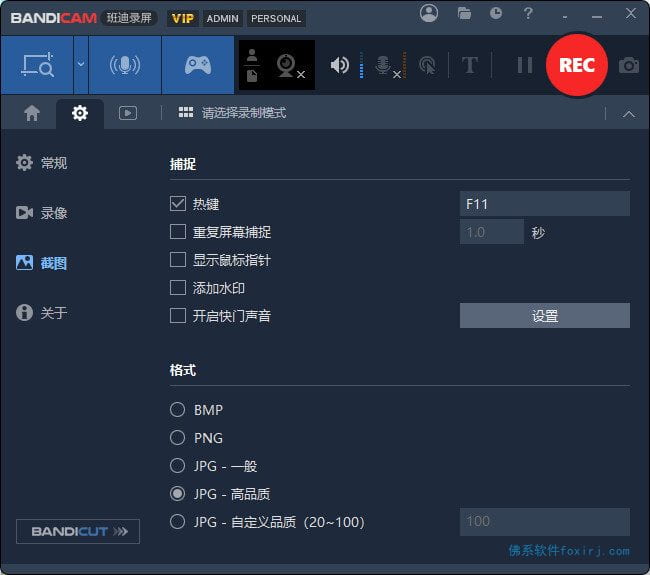Viewport: 650px width, 575px height.
Task: Click repeat interval 1.0 seconds field
Action: (x=492, y=232)
